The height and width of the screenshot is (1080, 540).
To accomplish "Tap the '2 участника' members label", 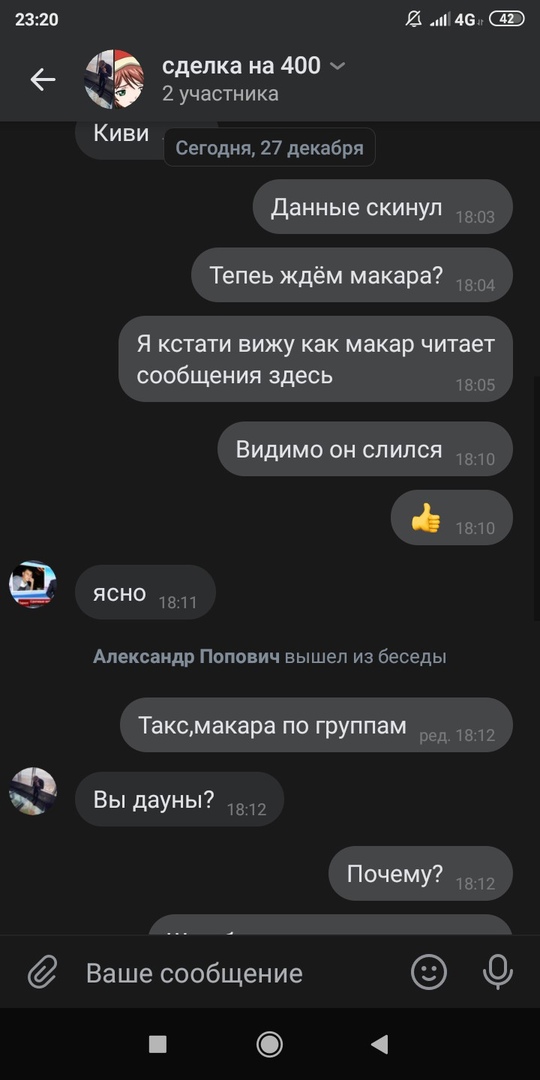I will click(x=220, y=94).
